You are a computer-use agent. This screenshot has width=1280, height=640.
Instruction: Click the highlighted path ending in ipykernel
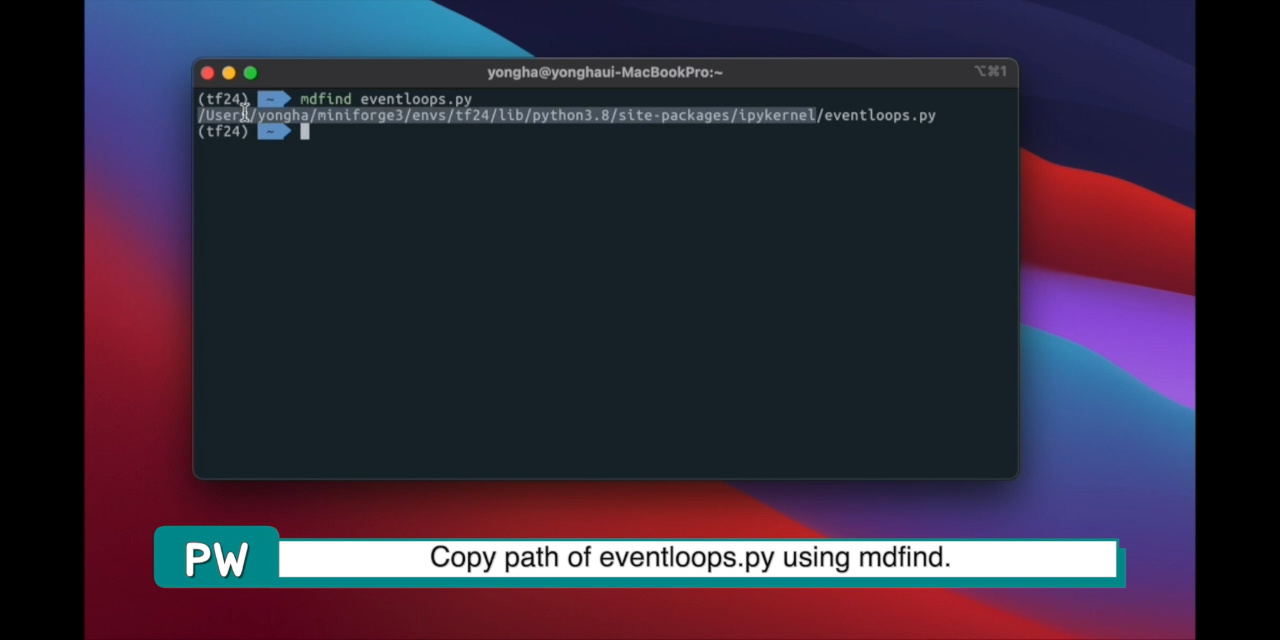(x=507, y=115)
